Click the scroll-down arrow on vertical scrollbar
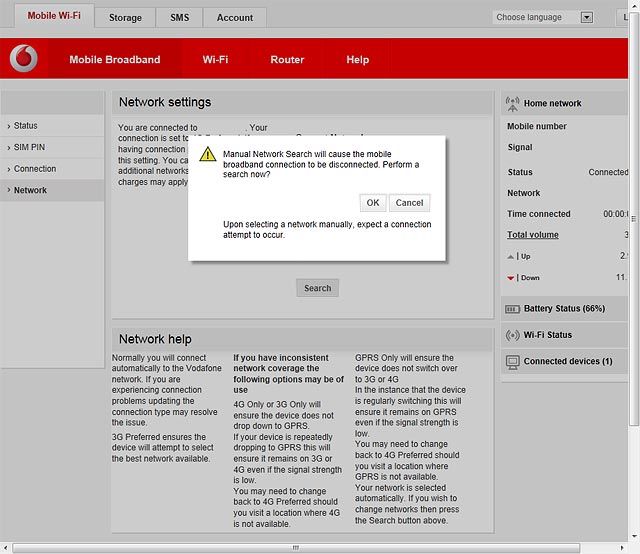This screenshot has width=640, height=554. (x=634, y=536)
